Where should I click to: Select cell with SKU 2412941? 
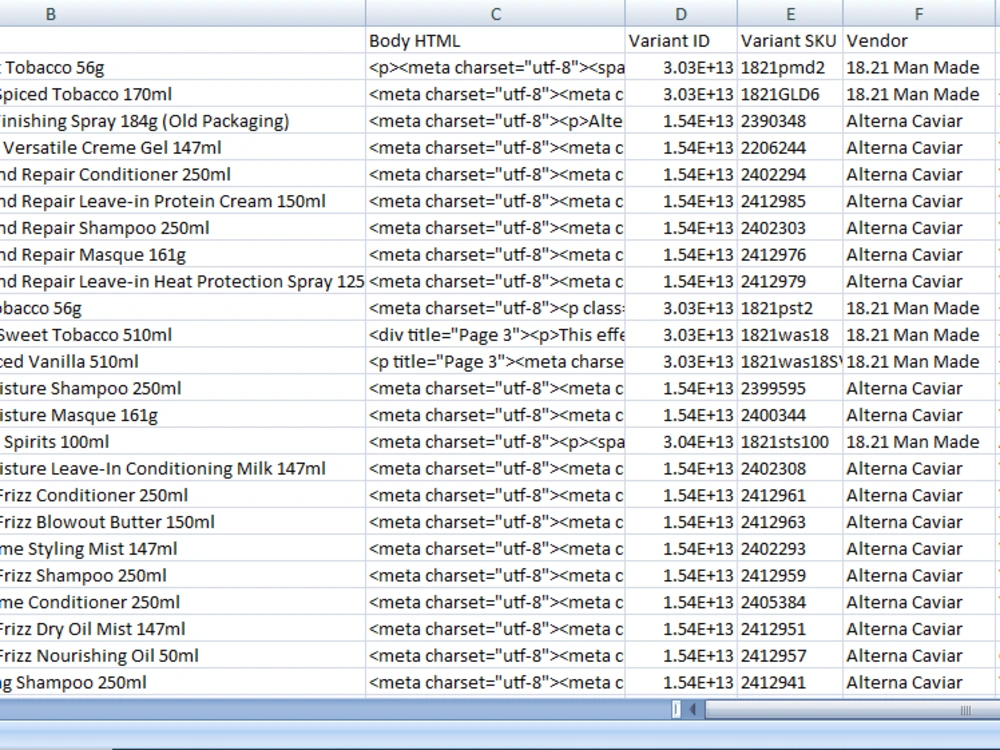pyautogui.click(x=790, y=682)
